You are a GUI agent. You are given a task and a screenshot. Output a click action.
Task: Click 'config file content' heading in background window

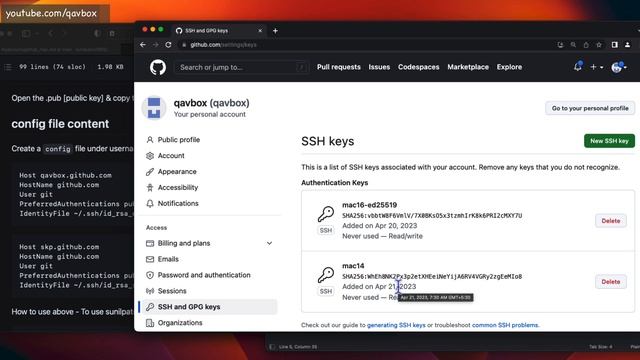tap(60, 124)
